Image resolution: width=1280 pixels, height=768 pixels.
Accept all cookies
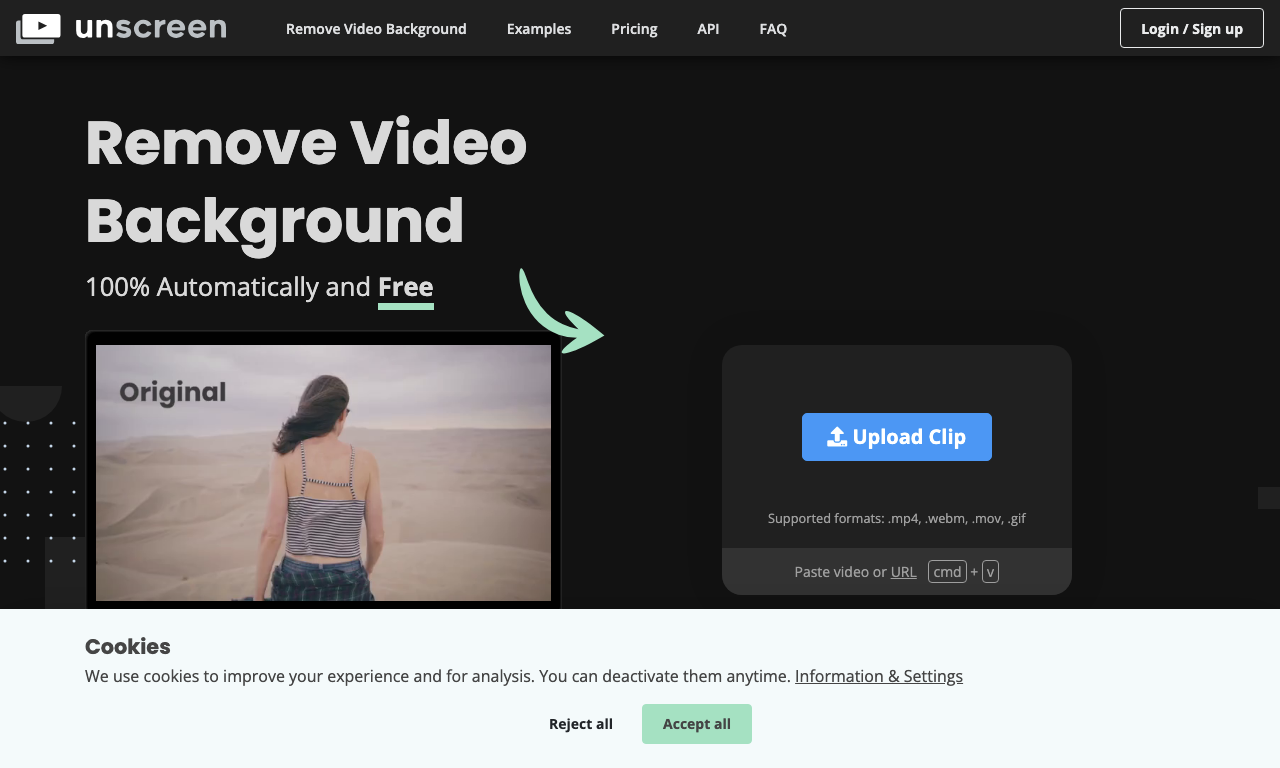[x=697, y=724]
